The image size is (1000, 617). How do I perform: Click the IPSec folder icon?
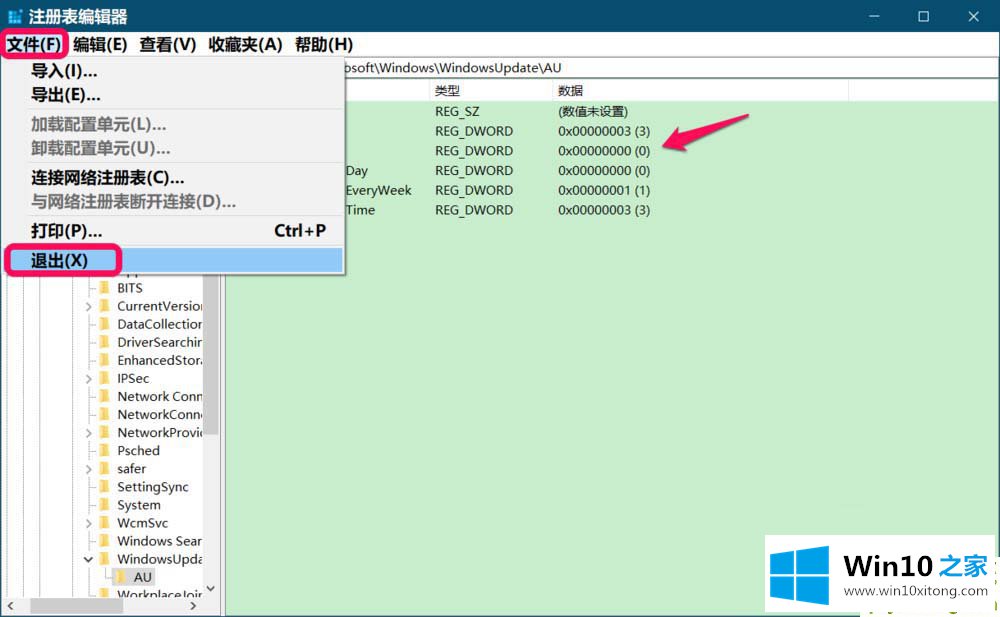point(105,378)
